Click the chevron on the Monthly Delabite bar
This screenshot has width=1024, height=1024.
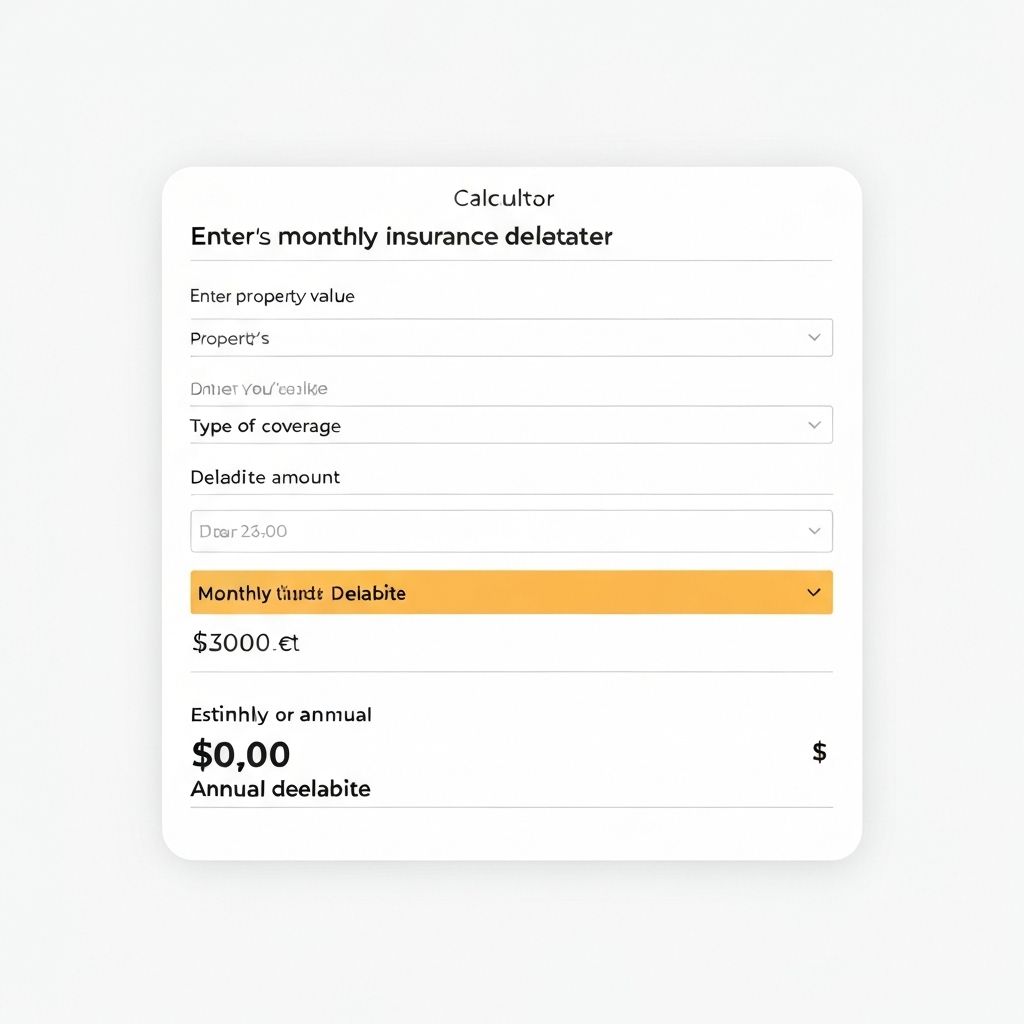815,592
